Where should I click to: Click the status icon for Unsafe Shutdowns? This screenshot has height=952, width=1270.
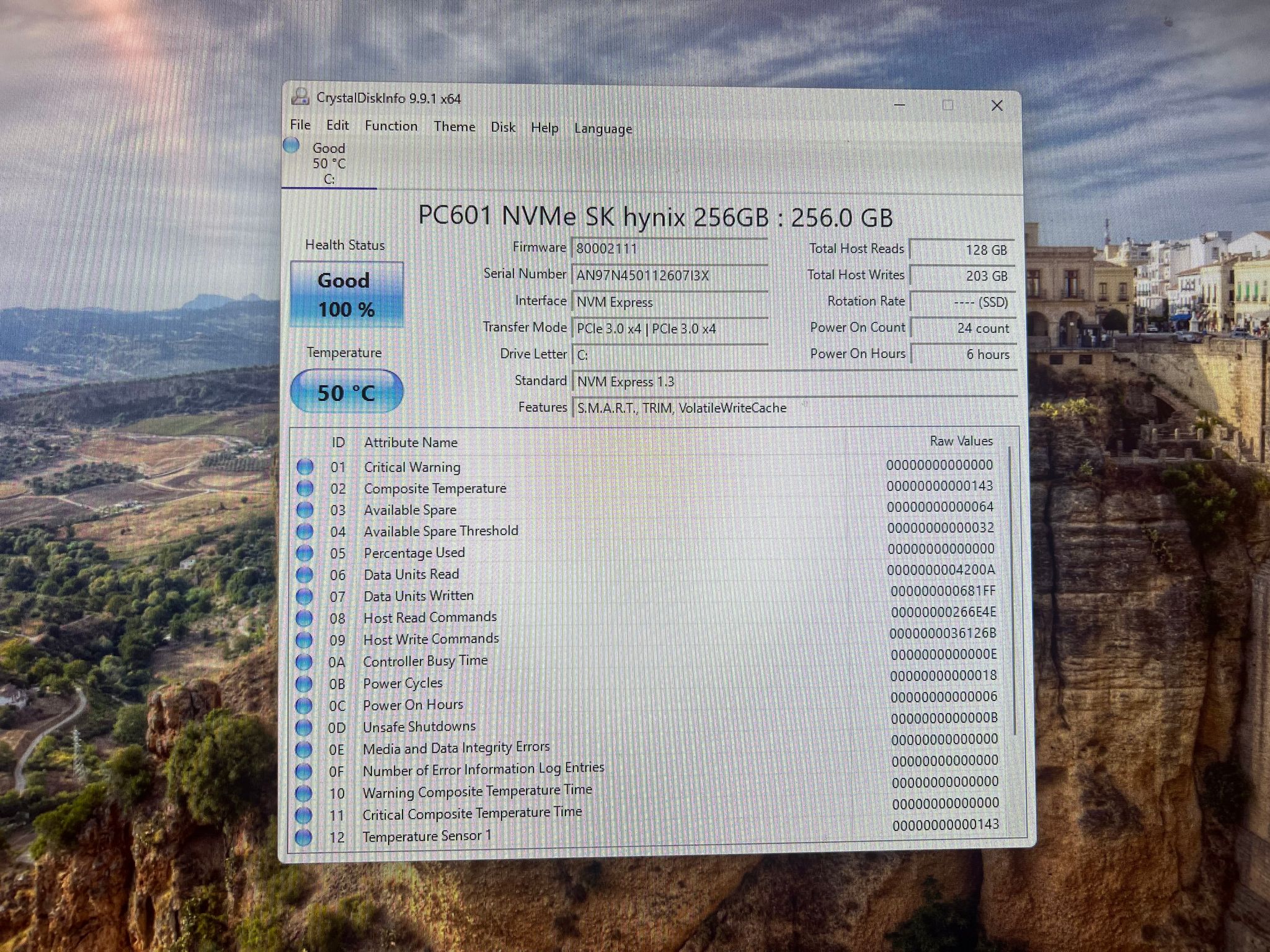304,727
